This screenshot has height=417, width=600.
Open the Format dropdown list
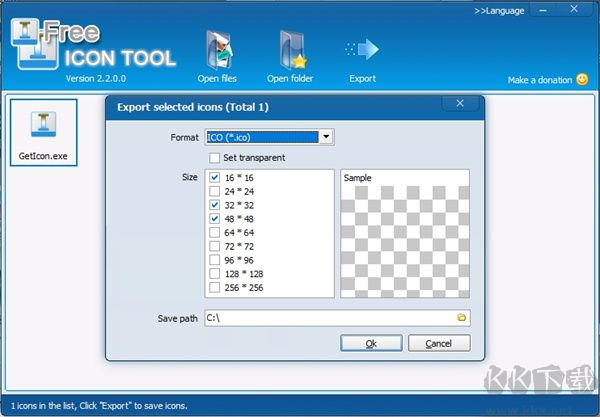coord(327,137)
